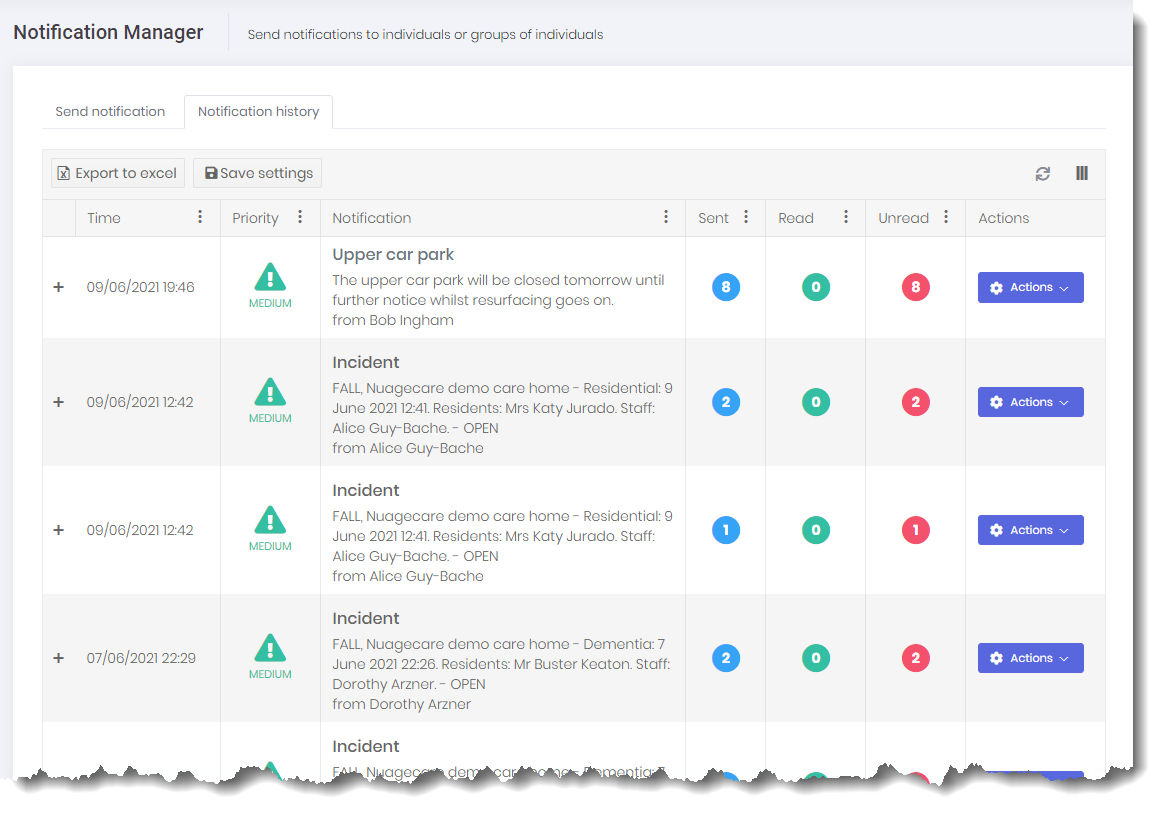
Task: Click the Save settings button
Action: coord(258,173)
